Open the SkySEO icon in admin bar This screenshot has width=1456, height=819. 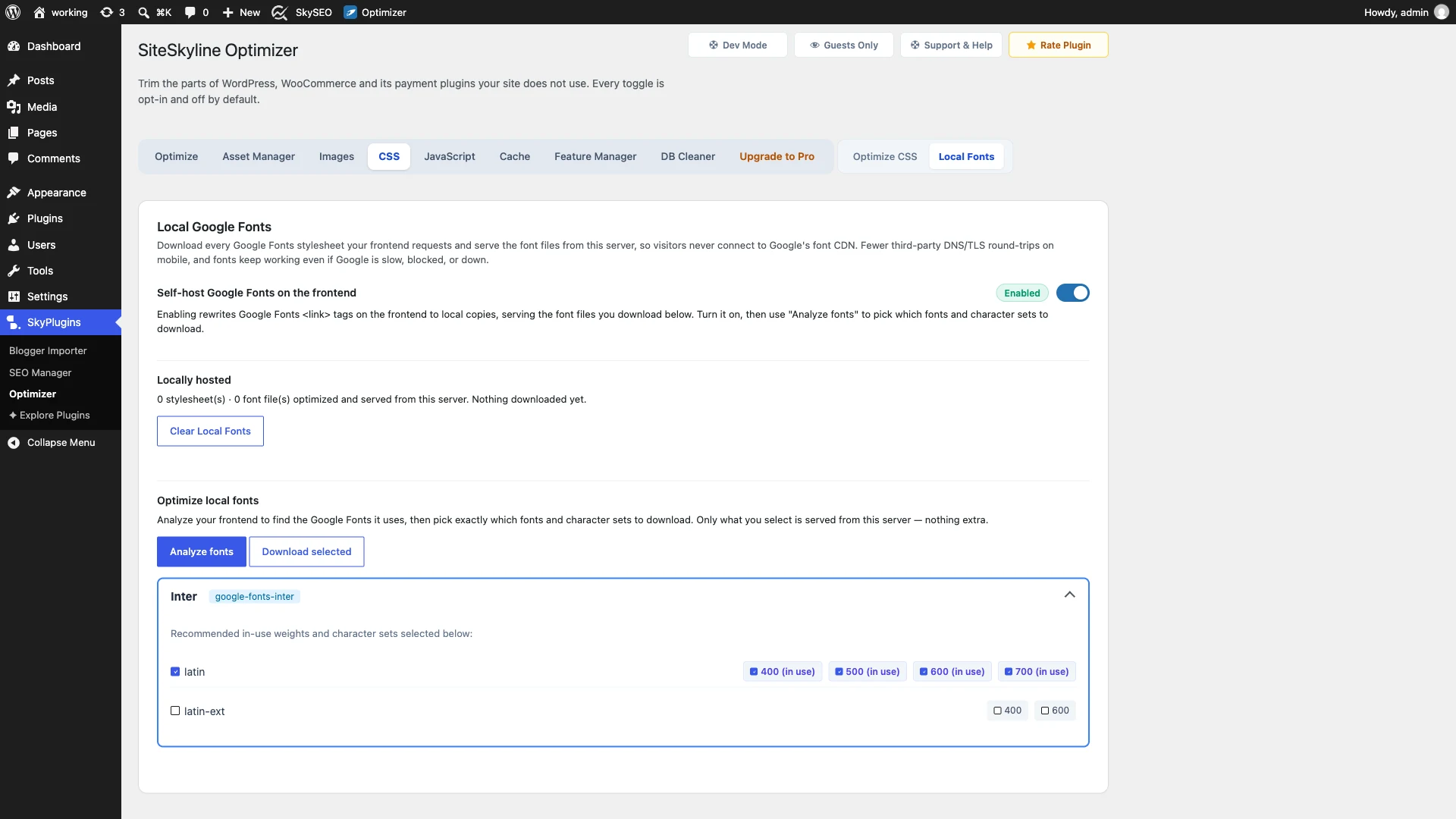[279, 12]
